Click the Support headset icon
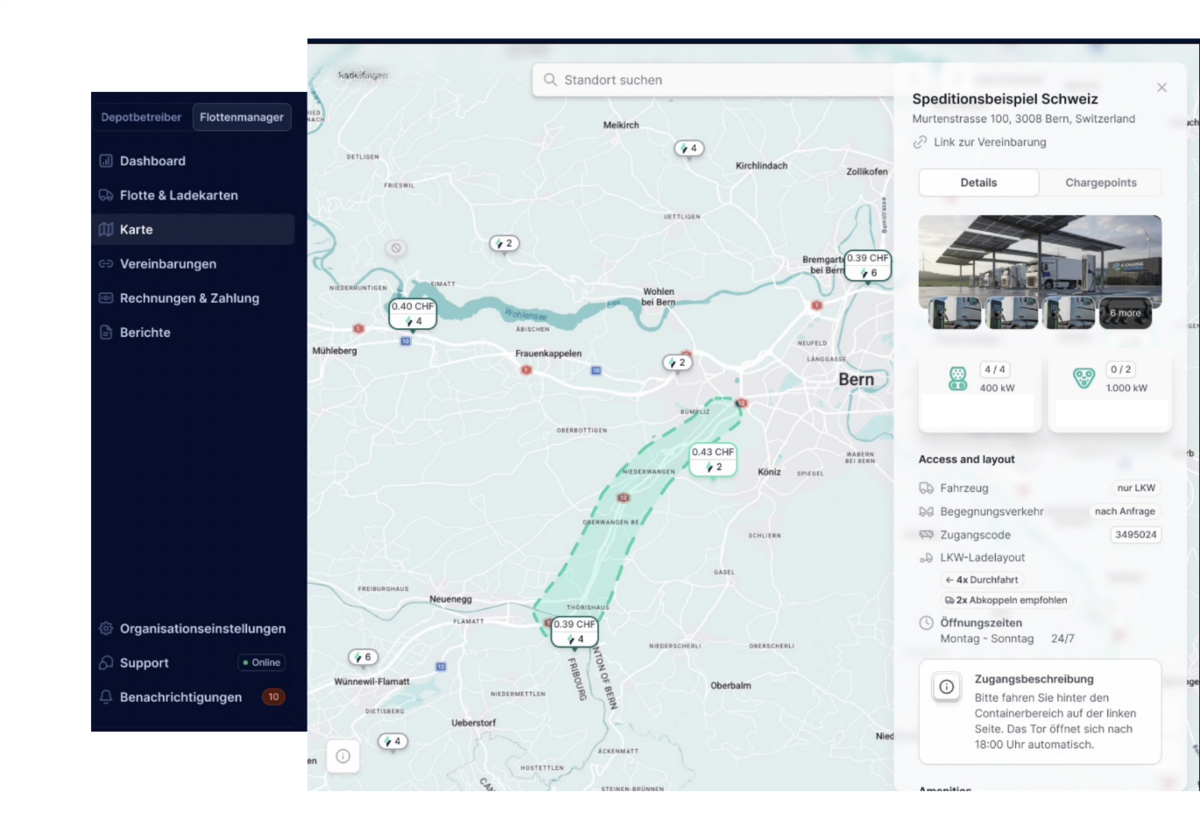1200x820 pixels. tap(106, 663)
